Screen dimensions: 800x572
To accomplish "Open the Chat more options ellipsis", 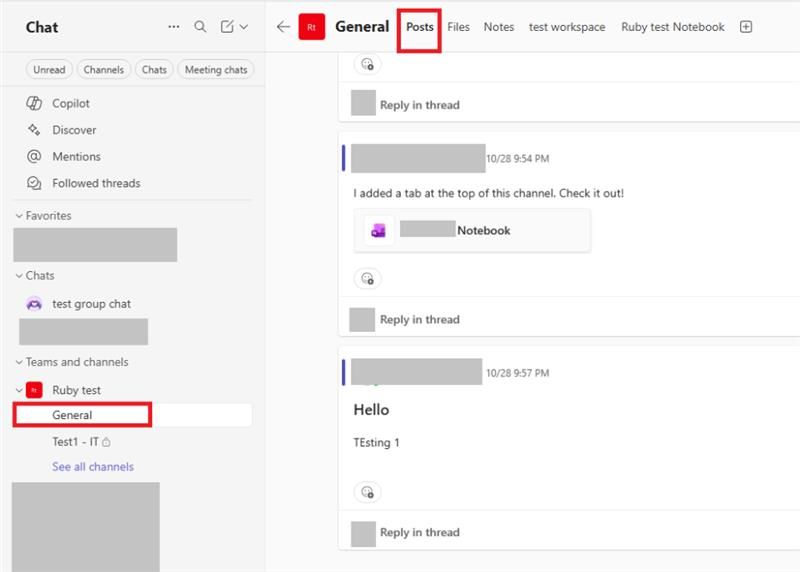I will coord(173,27).
